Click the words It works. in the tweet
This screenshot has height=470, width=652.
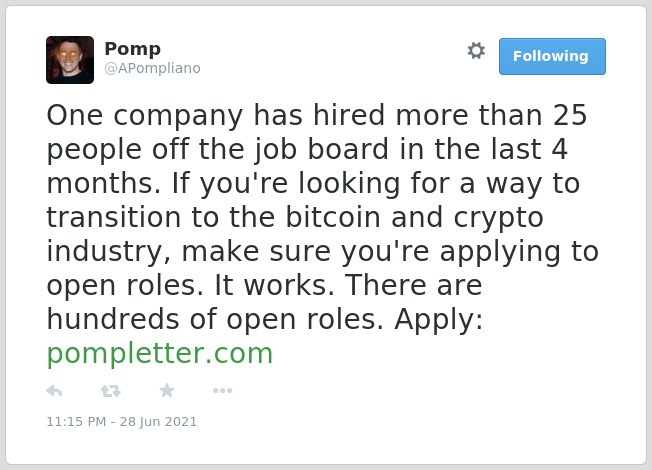[274, 285]
